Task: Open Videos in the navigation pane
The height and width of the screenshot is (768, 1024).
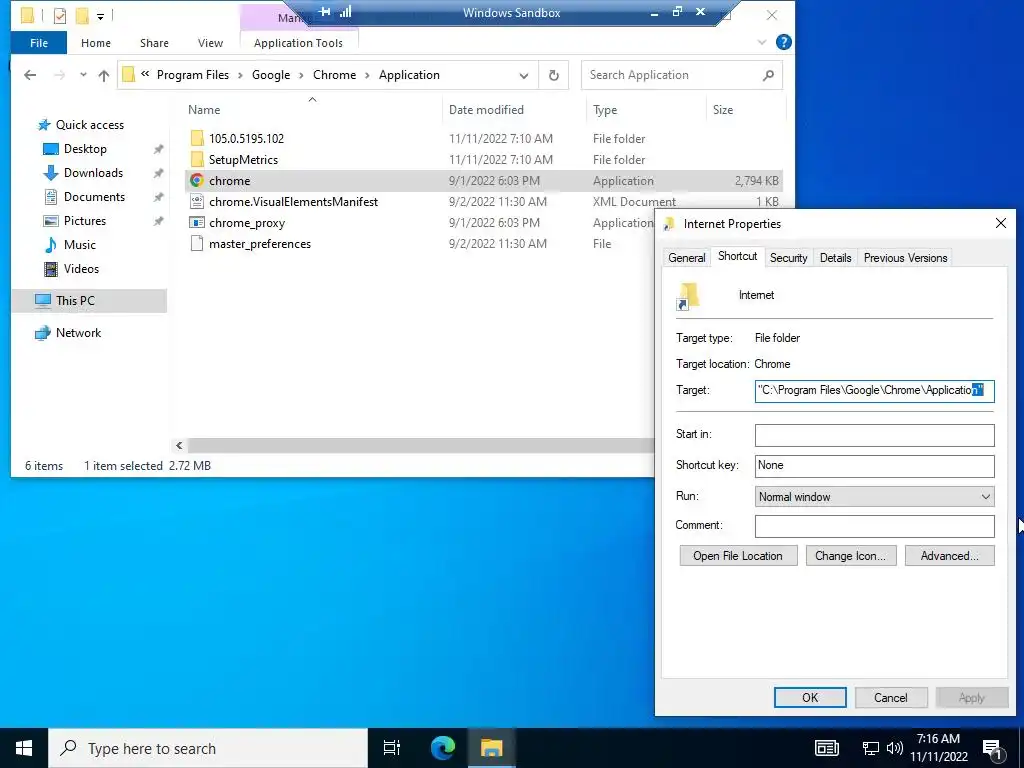Action: point(81,268)
